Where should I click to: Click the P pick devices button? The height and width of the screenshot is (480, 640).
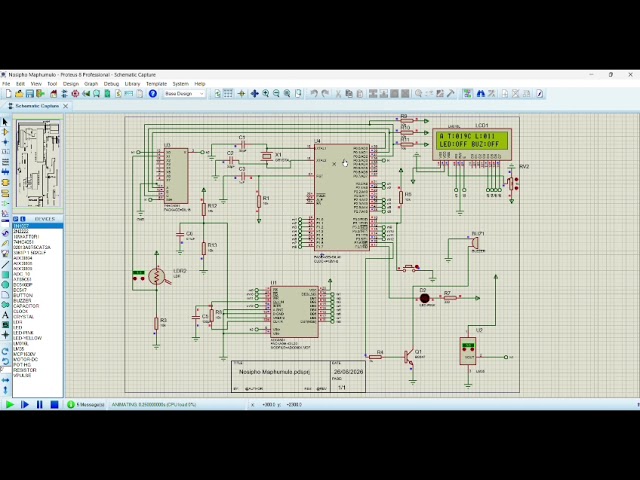(16, 219)
